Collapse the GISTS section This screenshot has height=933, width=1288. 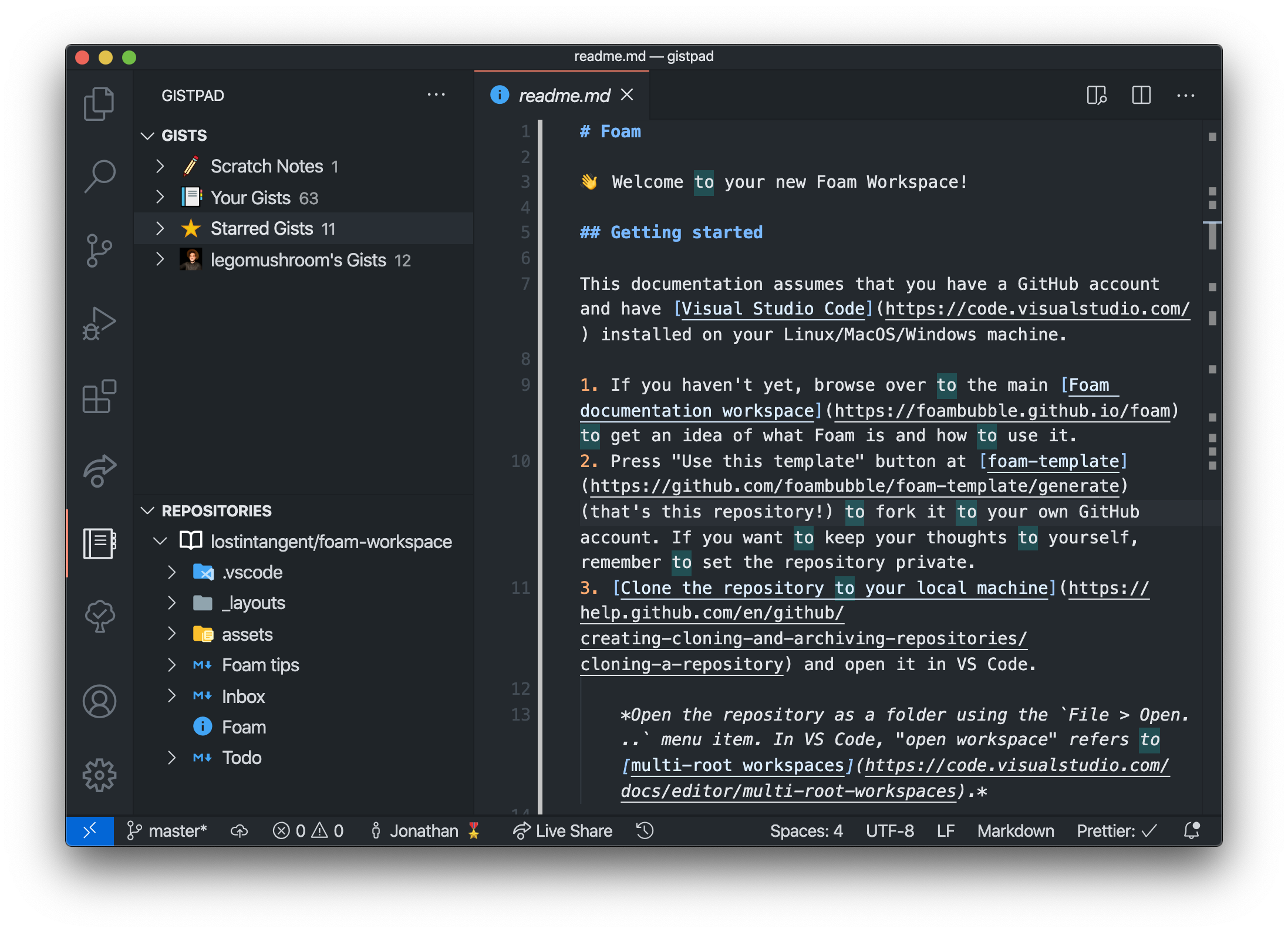[147, 136]
